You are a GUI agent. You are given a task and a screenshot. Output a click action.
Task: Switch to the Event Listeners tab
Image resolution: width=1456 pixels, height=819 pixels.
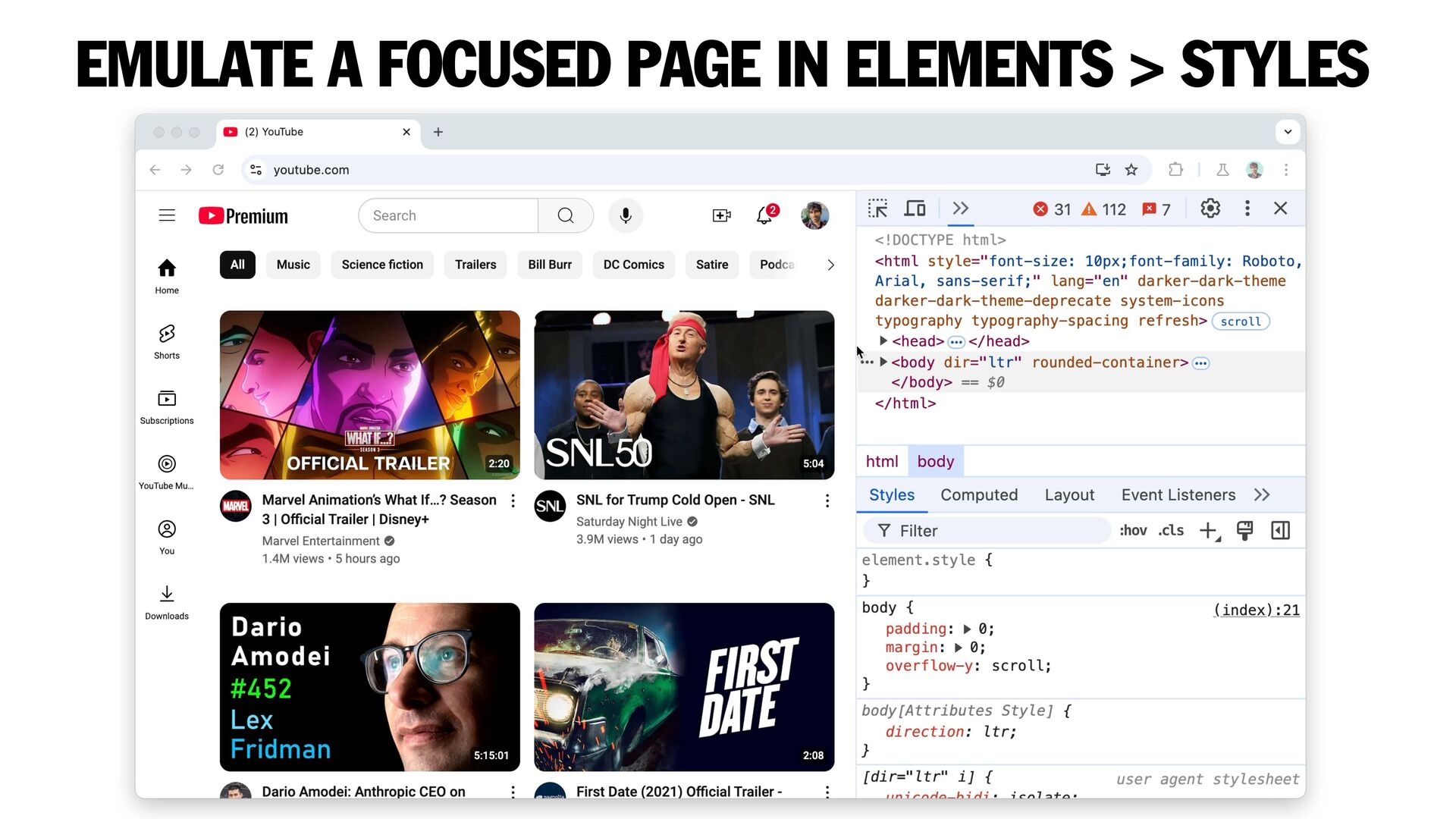tap(1178, 495)
